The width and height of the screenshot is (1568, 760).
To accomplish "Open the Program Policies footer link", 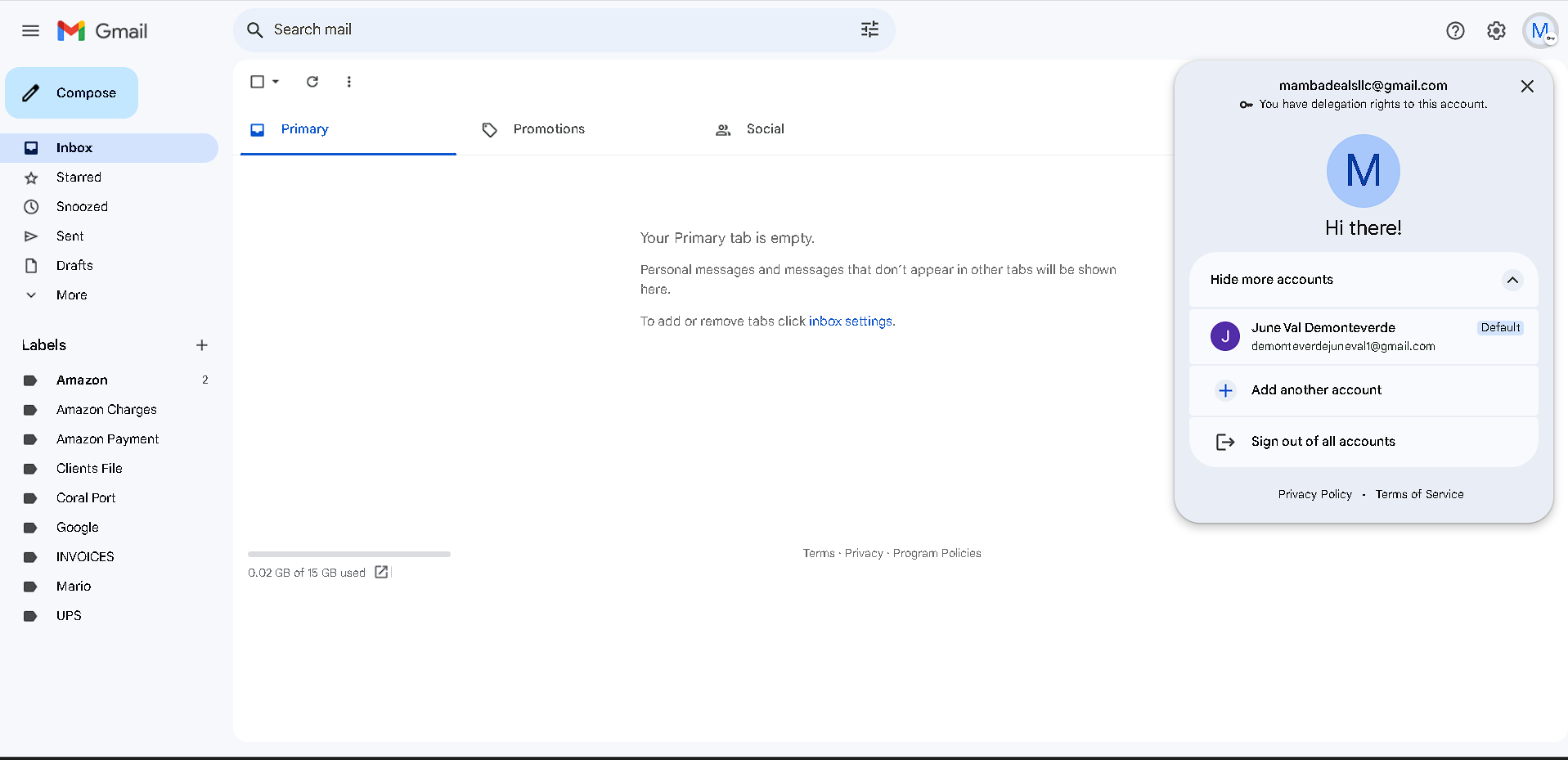I will pyautogui.click(x=937, y=554).
